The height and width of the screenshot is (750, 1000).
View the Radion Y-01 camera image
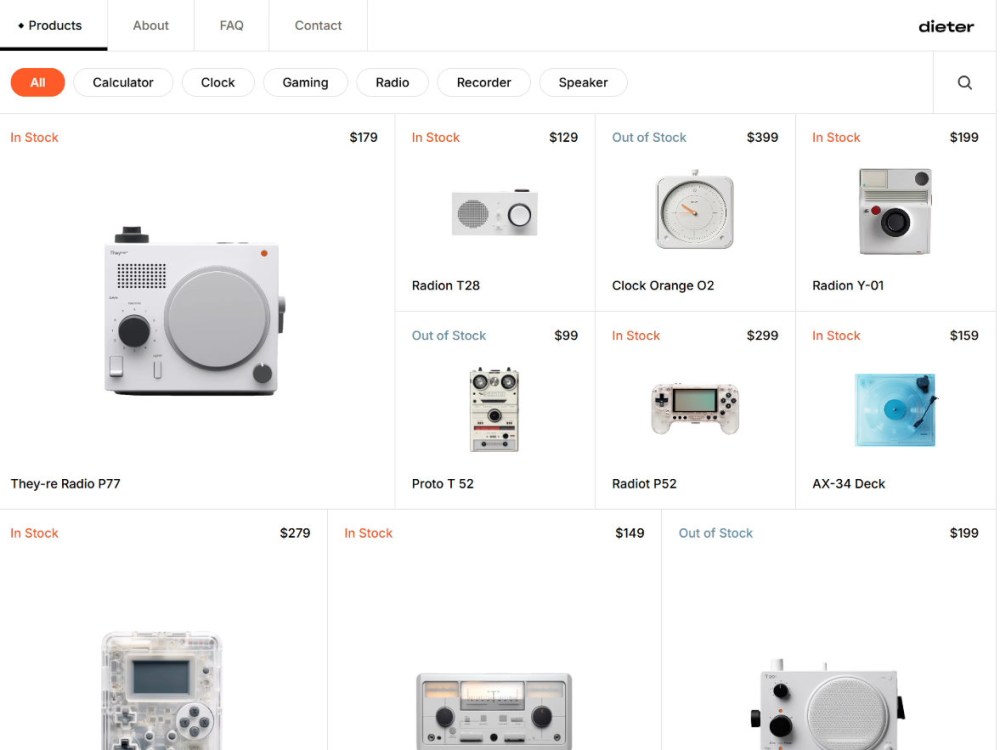click(x=895, y=211)
